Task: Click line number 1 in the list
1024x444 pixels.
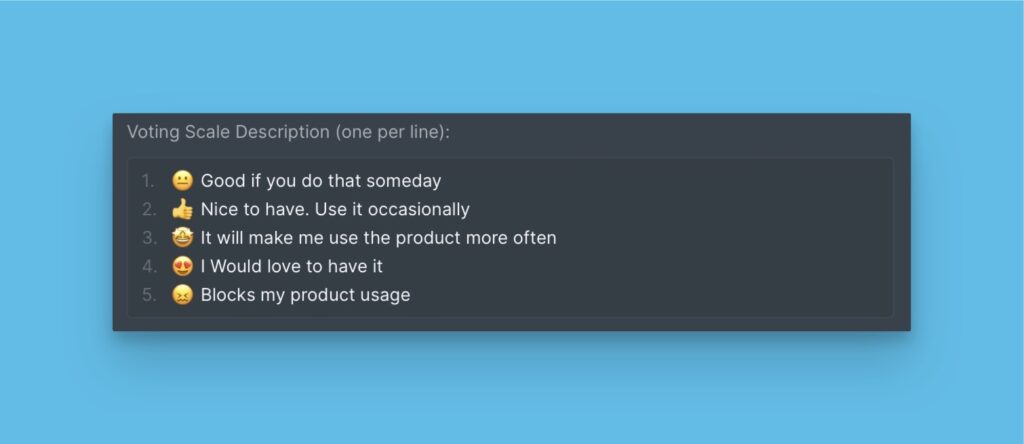Action: coord(148,181)
